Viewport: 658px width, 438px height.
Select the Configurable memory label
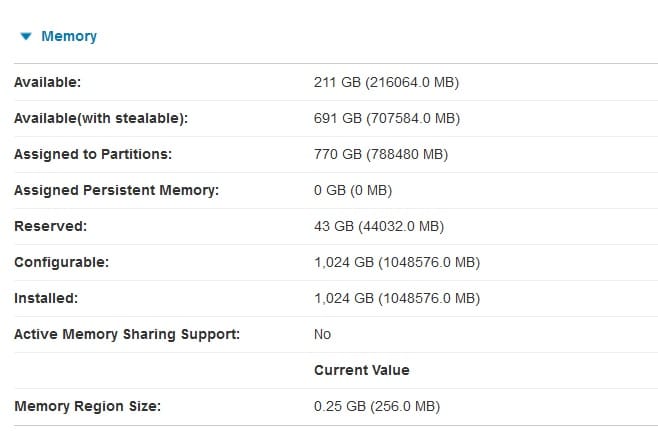(62, 263)
